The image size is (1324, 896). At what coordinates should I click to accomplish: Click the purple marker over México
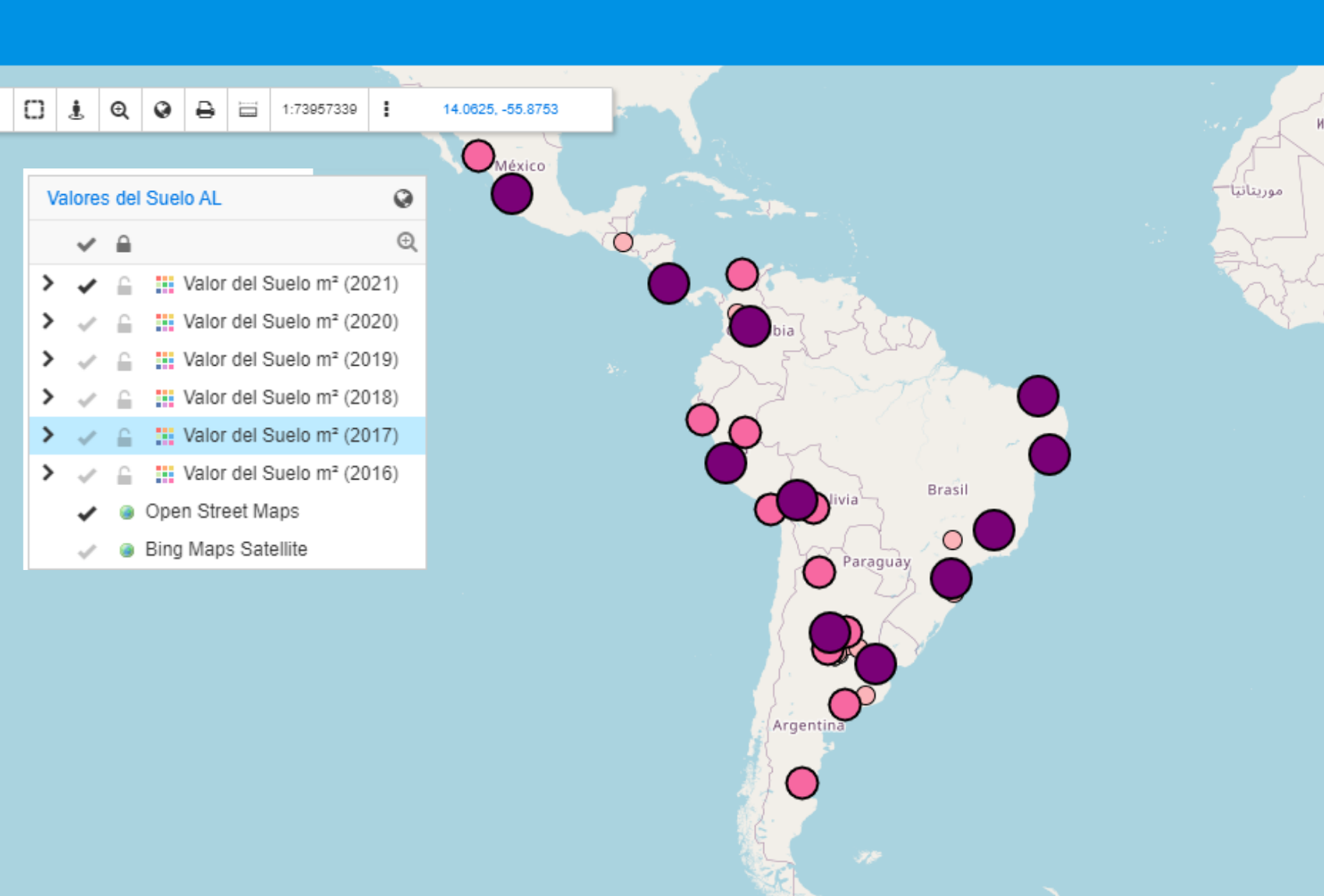(512, 194)
